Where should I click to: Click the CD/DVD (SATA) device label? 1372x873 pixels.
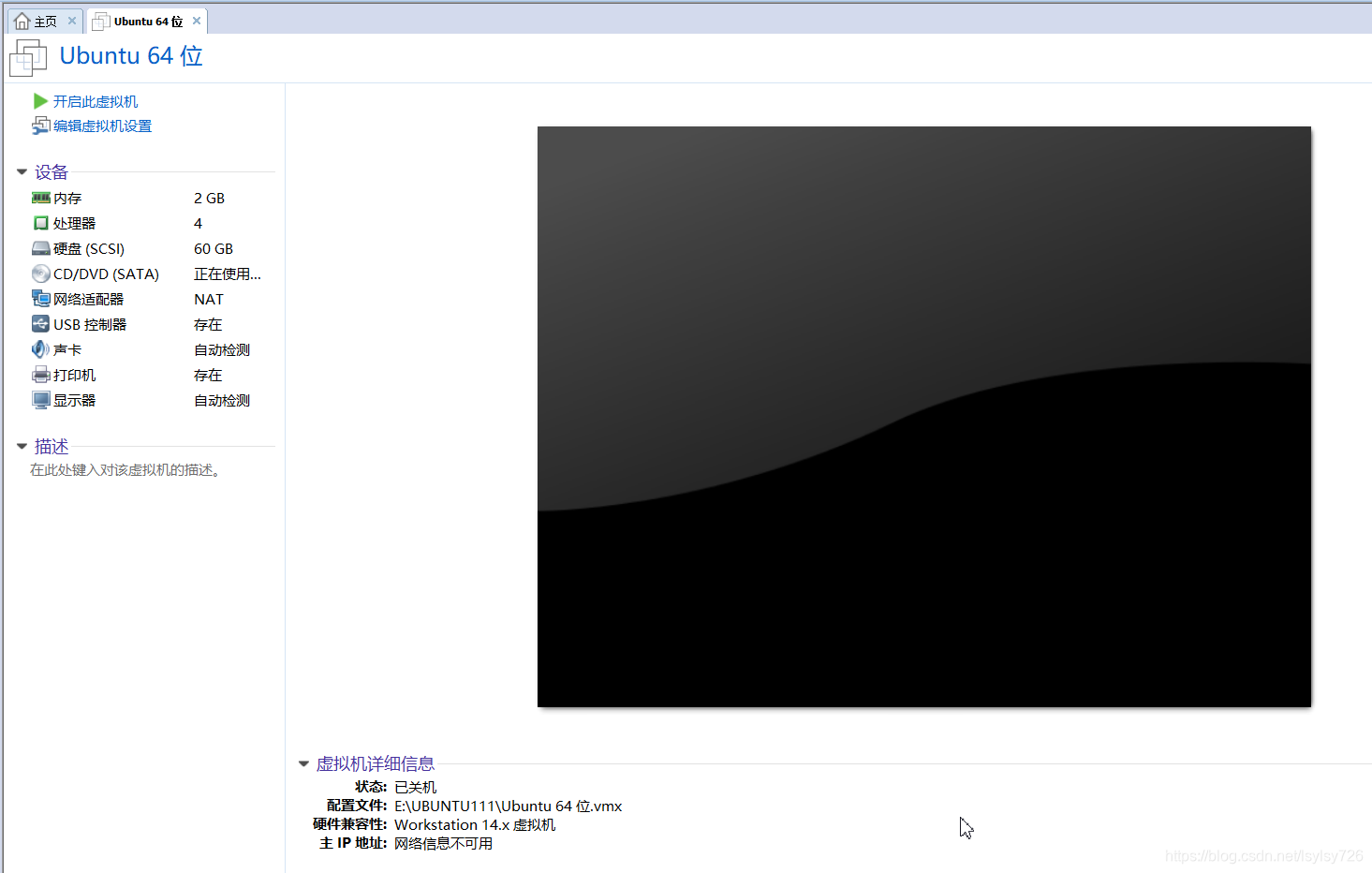[106, 274]
